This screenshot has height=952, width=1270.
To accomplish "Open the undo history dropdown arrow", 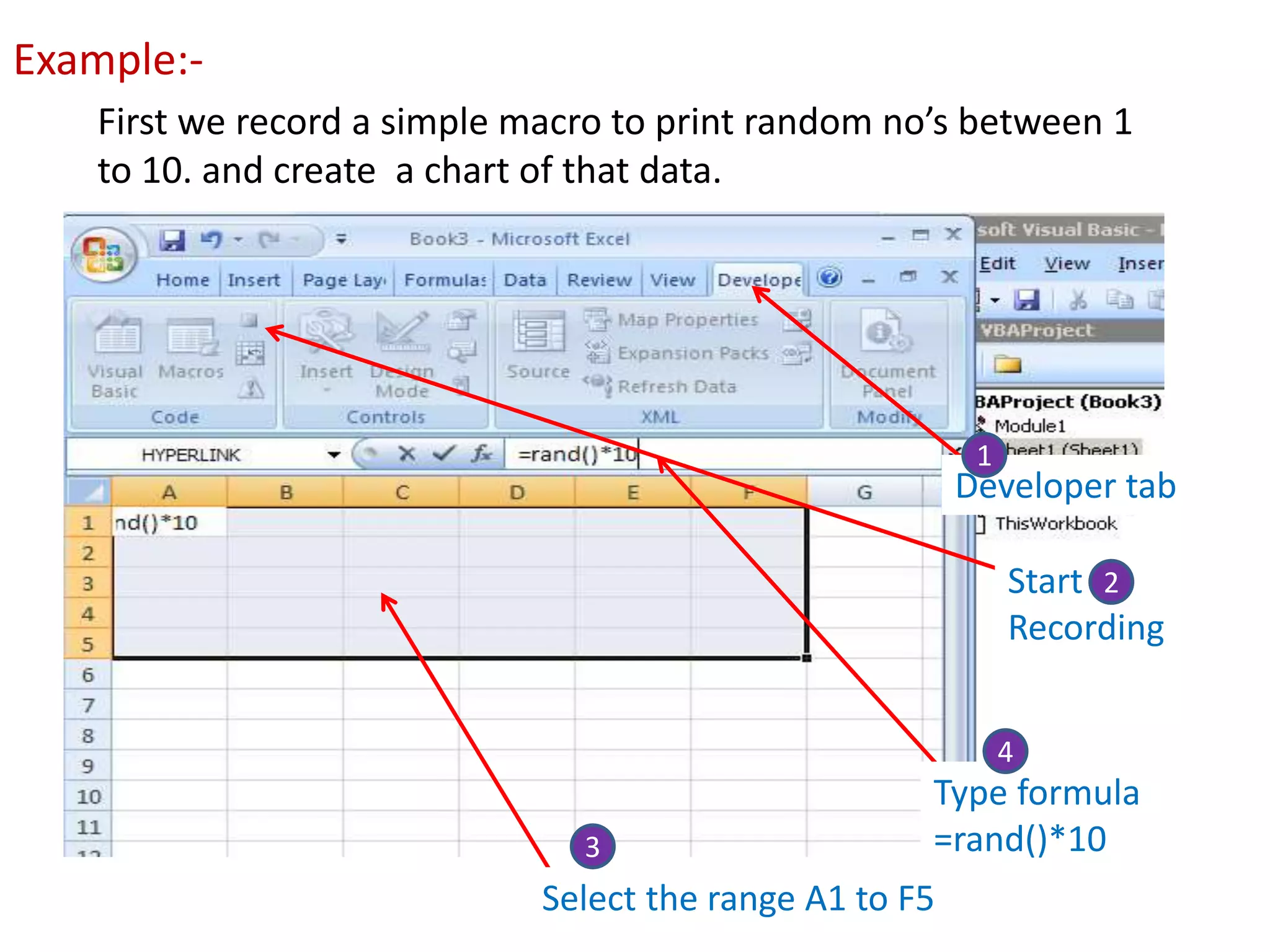I will pyautogui.click(x=238, y=239).
